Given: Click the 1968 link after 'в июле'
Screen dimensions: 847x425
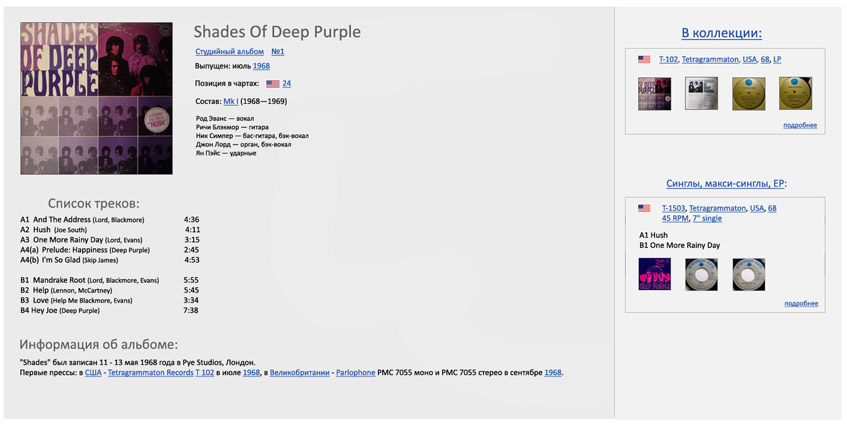Looking at the screenshot, I should click(x=251, y=373).
